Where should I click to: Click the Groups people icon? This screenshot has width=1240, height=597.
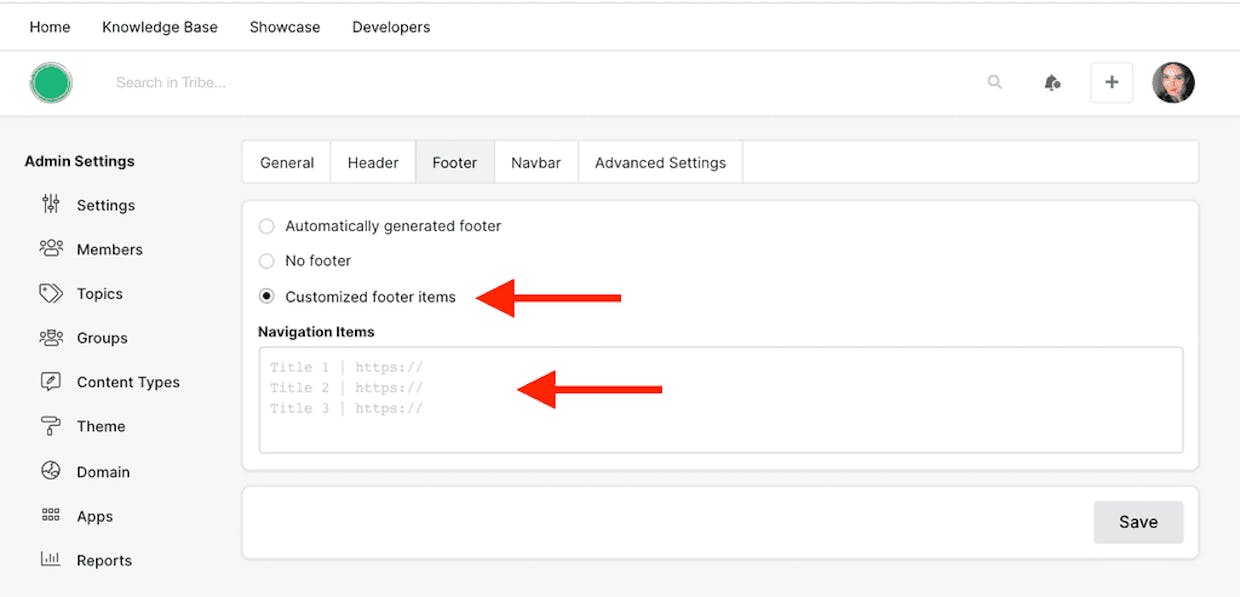(x=51, y=337)
